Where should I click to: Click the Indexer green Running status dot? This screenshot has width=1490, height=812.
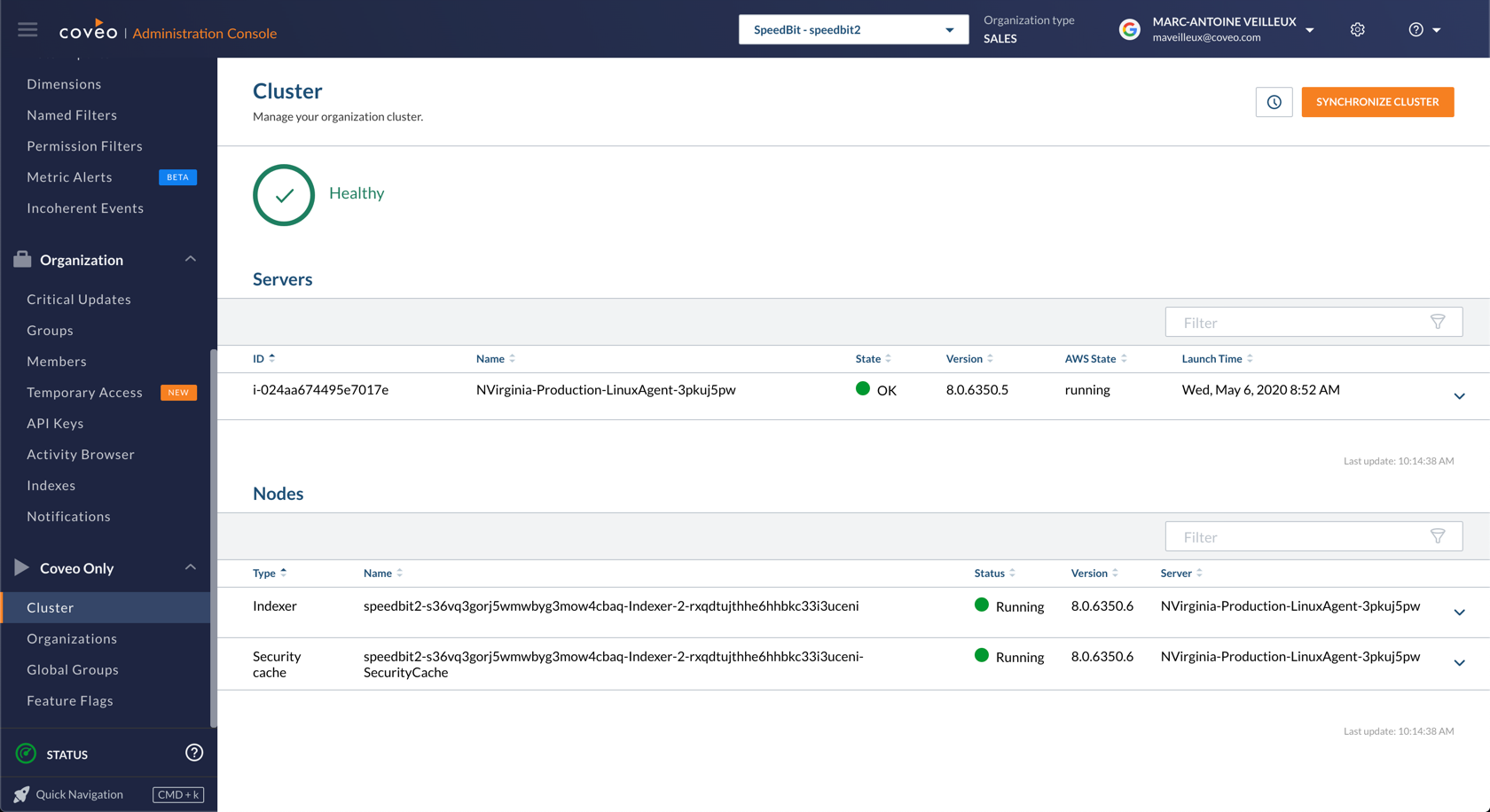point(981,605)
